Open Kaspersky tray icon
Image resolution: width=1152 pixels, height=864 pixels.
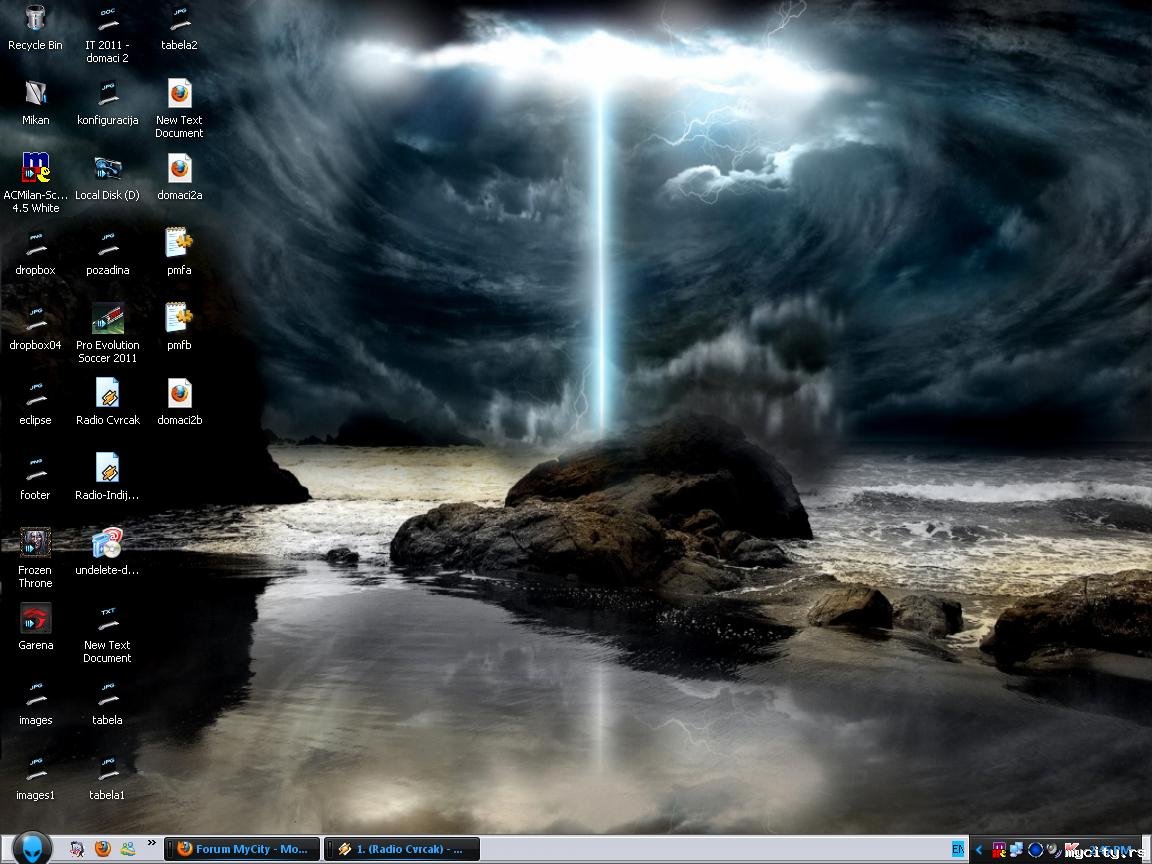pos(1070,849)
